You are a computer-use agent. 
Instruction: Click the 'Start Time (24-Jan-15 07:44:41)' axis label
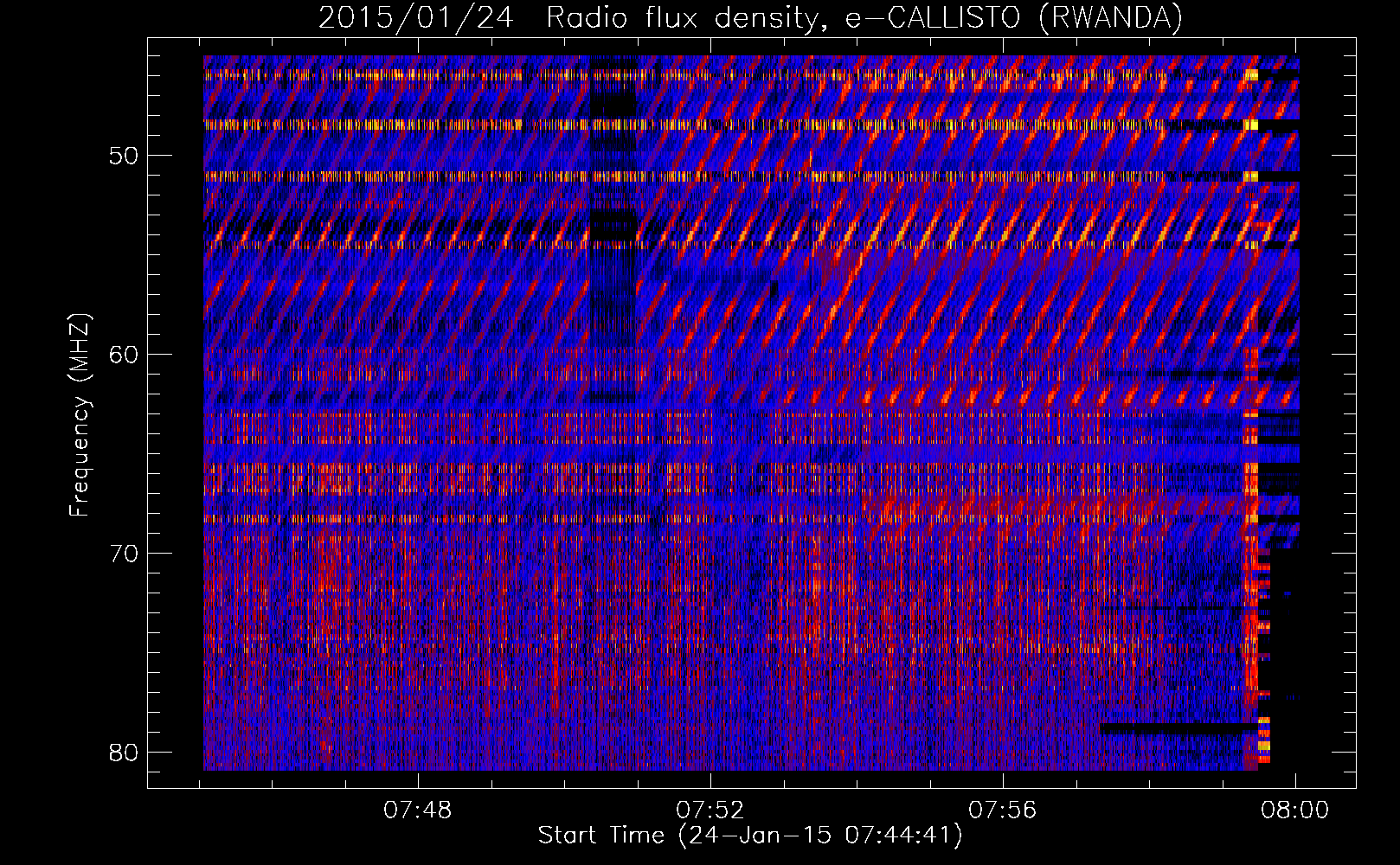[750, 836]
